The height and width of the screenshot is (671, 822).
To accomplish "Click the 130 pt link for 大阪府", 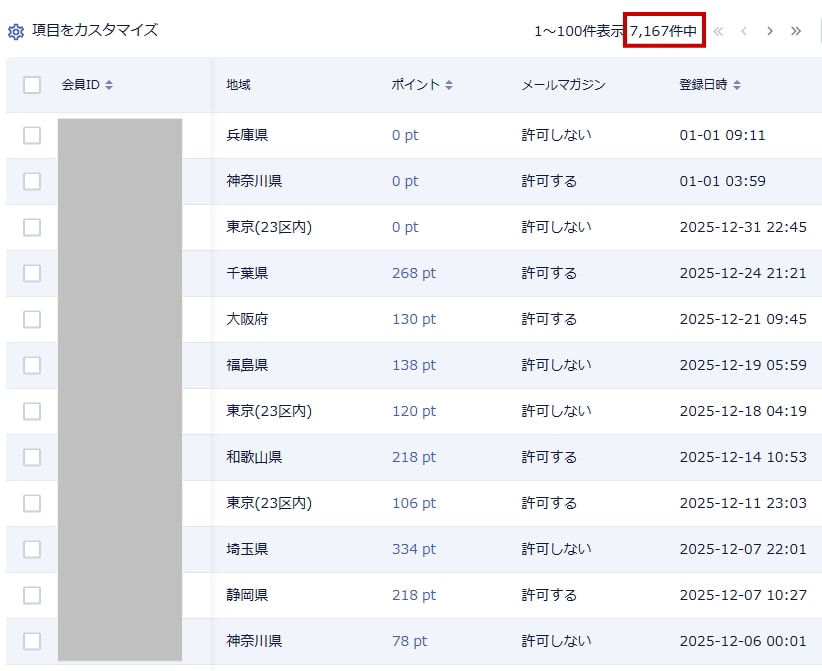I will click(x=414, y=319).
